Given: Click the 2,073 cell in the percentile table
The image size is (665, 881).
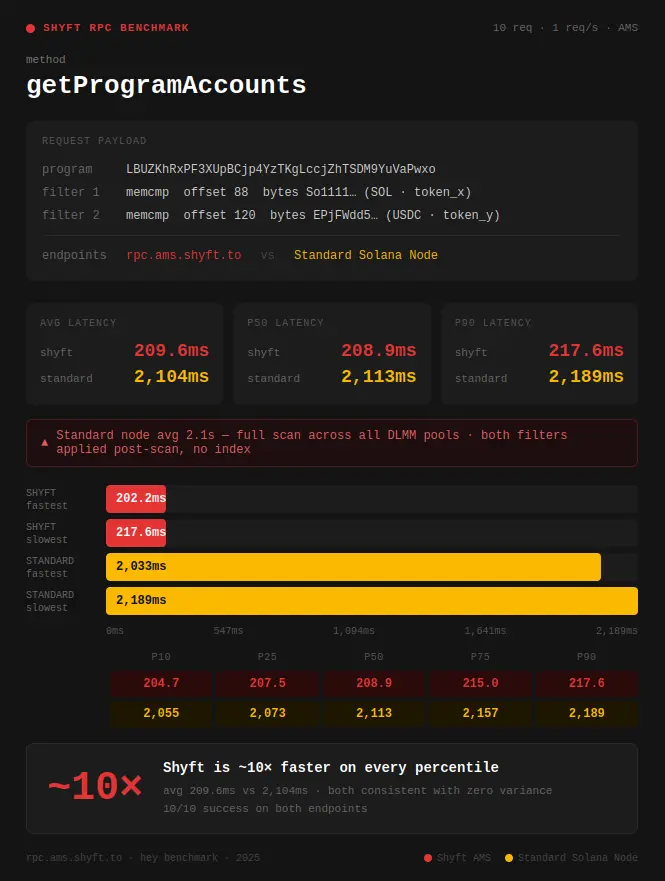Looking at the screenshot, I should coord(267,714).
